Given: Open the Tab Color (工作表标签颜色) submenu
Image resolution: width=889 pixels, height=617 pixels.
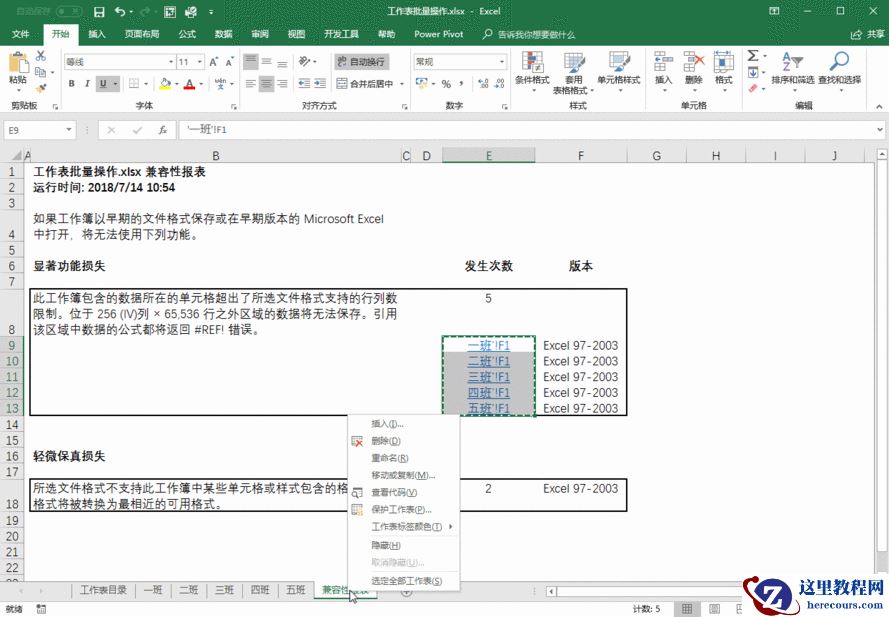Looking at the screenshot, I should click(x=404, y=527).
